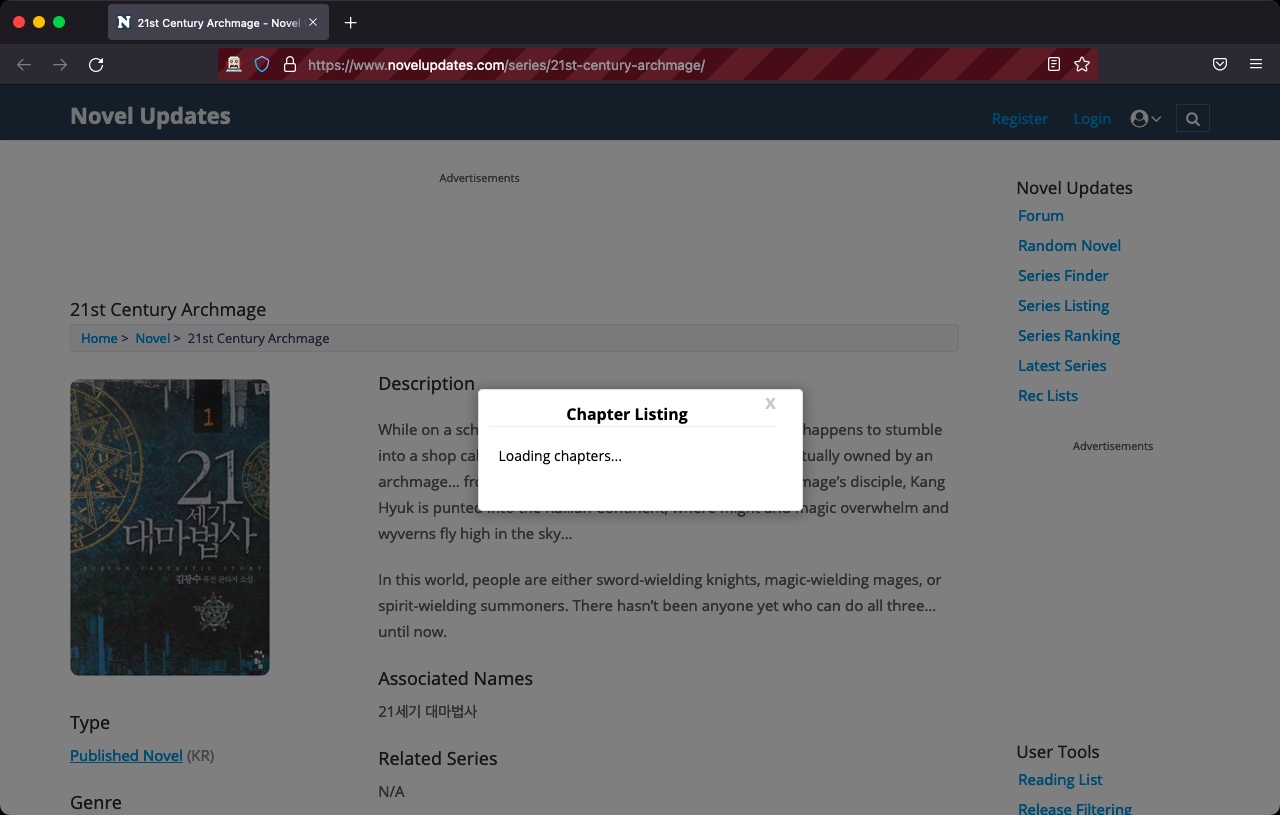Dismiss the Chapter Listing dialog with the X
This screenshot has width=1280, height=815.
pos(770,403)
